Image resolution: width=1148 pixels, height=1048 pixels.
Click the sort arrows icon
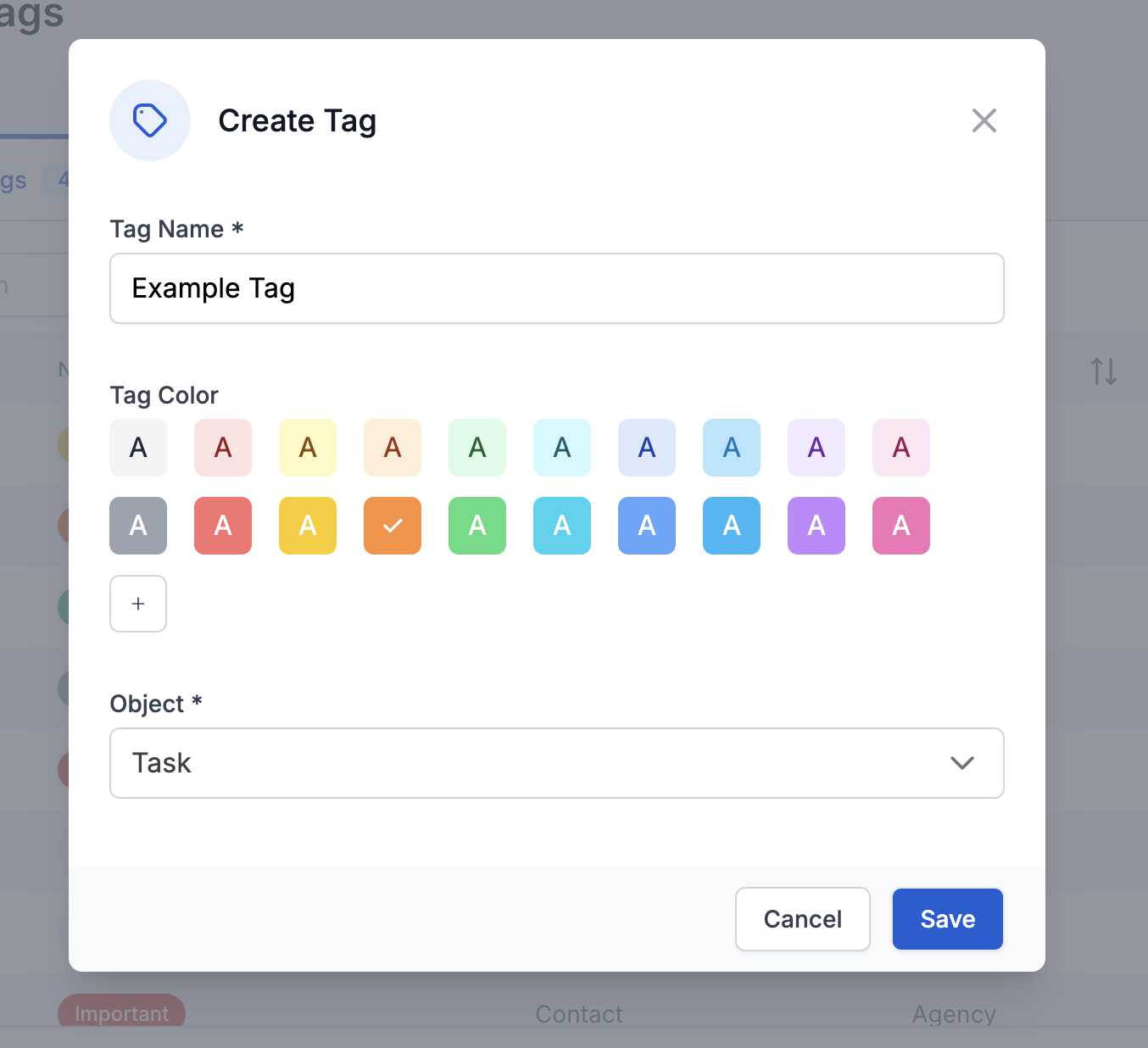tap(1103, 371)
